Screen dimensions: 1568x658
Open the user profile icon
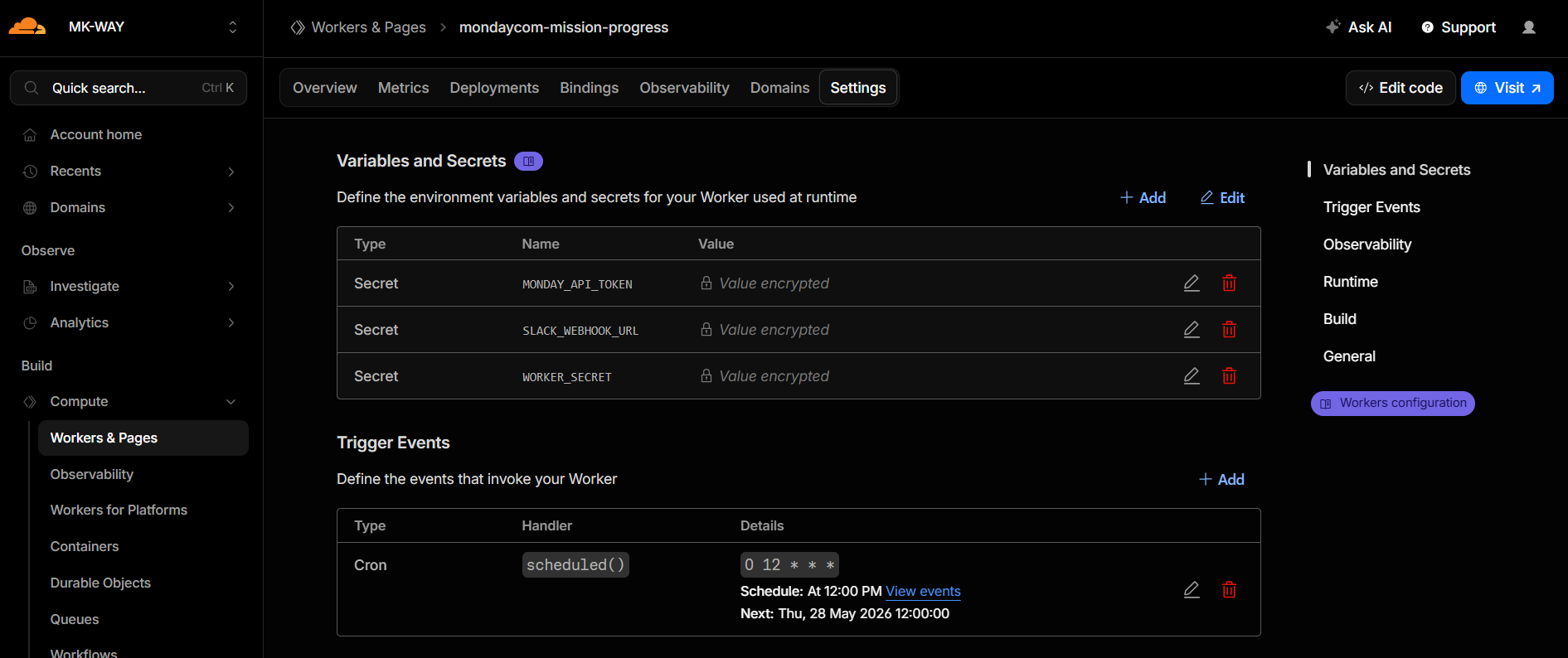tap(1529, 27)
